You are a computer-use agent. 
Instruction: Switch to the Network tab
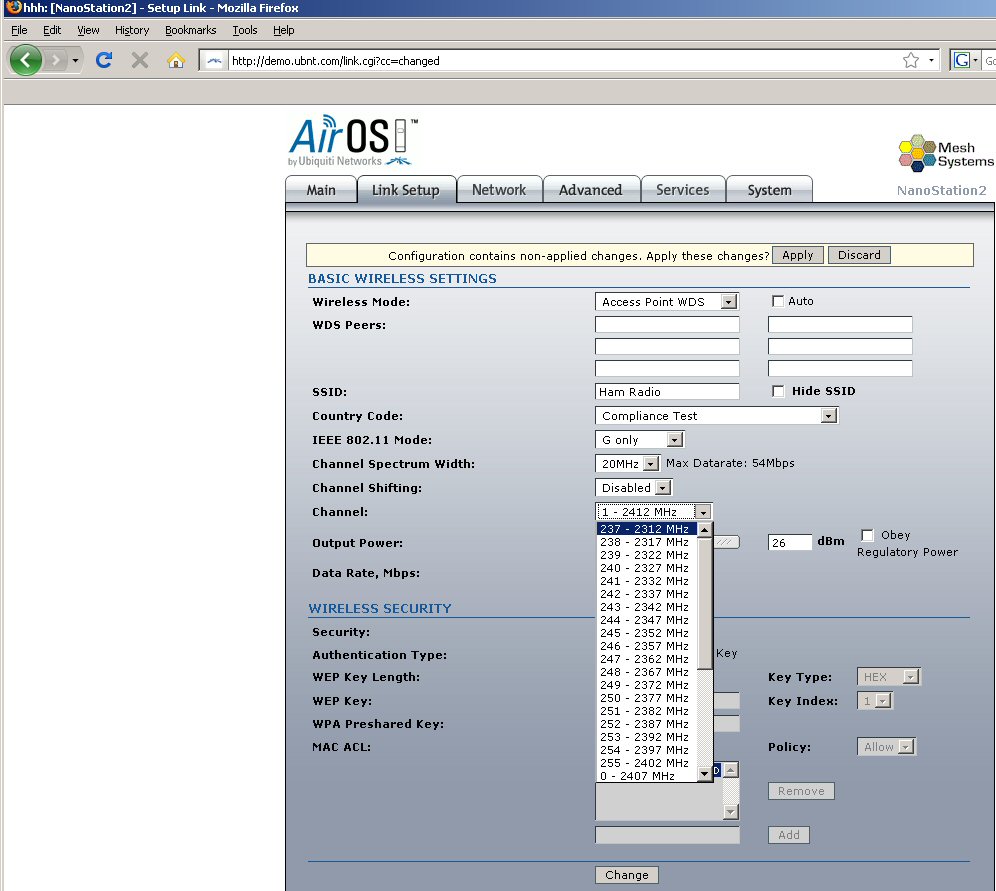pos(499,190)
